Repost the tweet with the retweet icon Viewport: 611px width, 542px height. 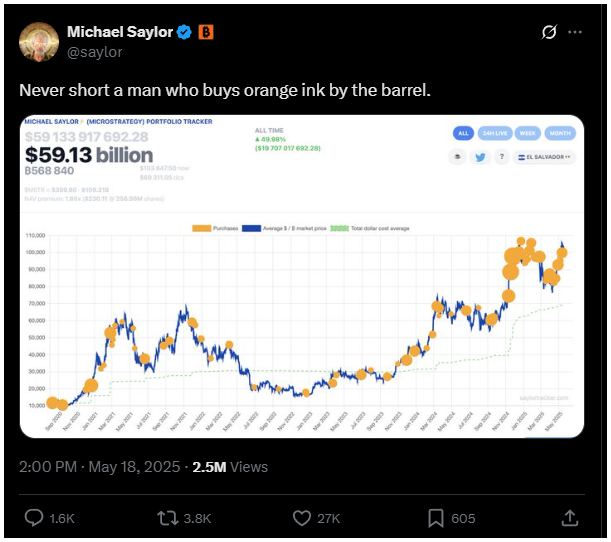(x=168, y=518)
